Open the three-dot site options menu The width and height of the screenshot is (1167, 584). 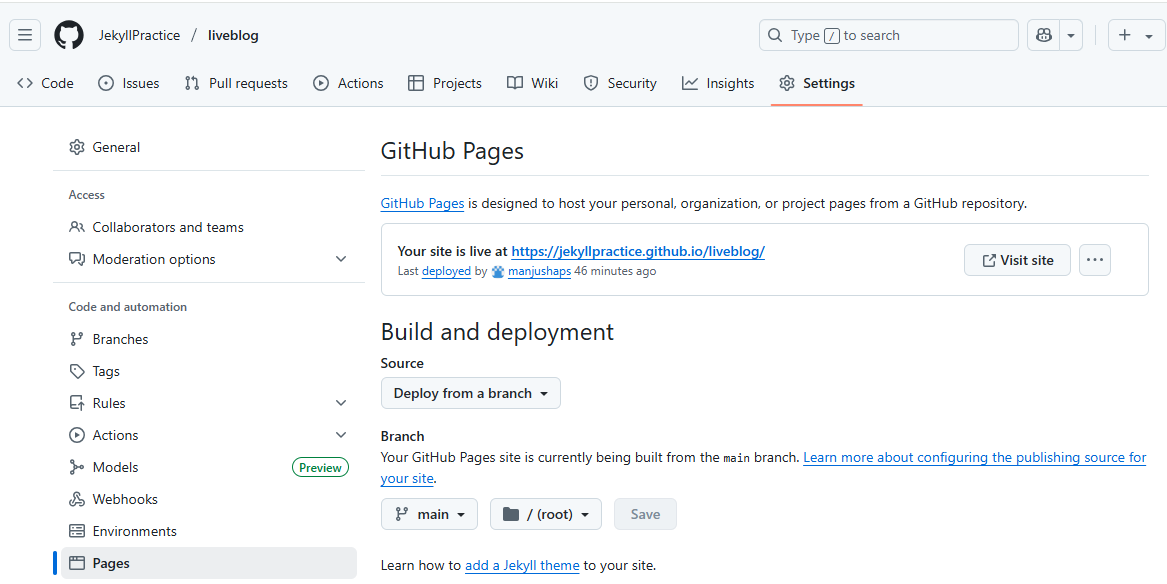tap(1094, 260)
